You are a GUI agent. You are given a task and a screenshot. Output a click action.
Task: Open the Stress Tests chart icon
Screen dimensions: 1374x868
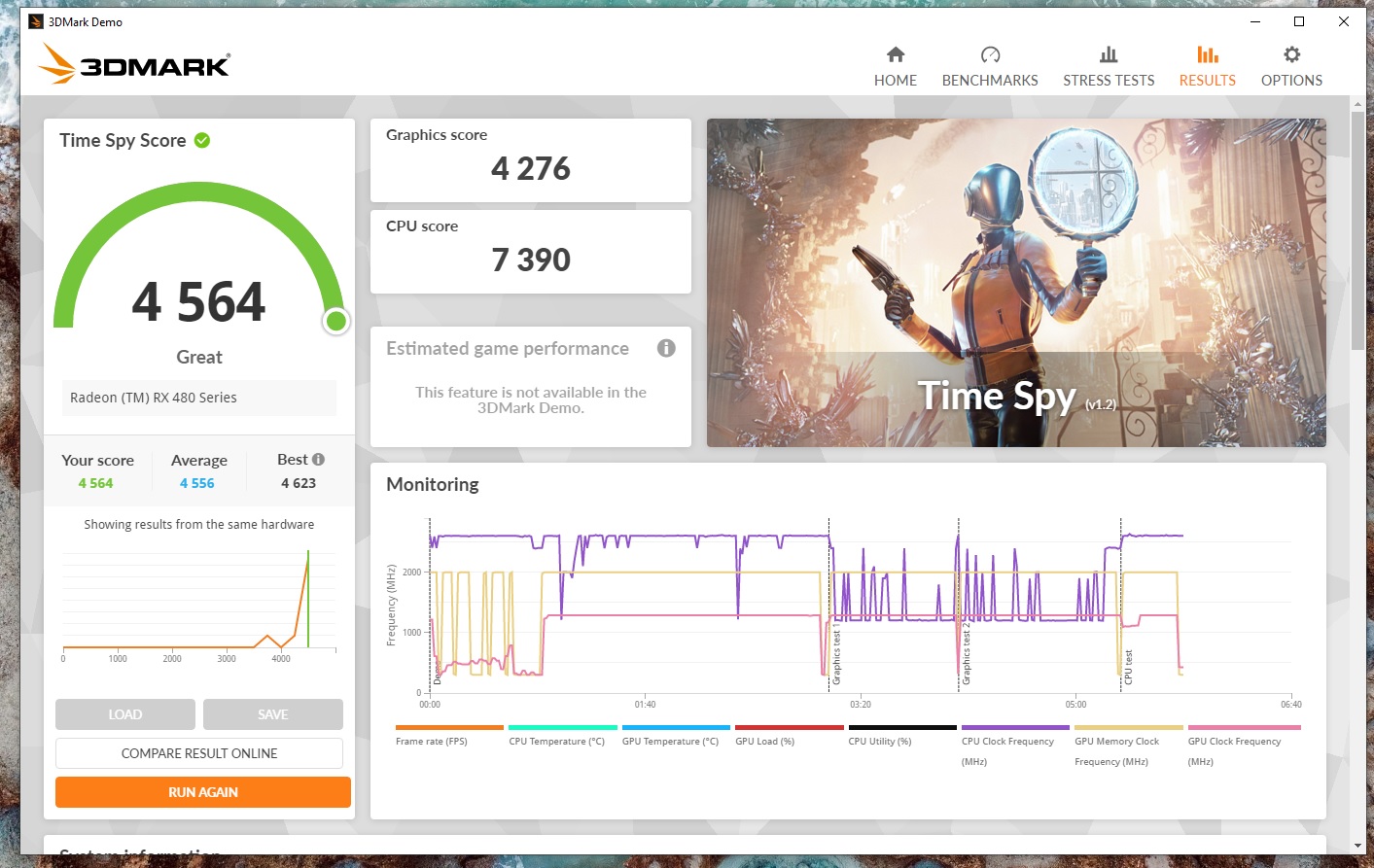coord(1109,54)
